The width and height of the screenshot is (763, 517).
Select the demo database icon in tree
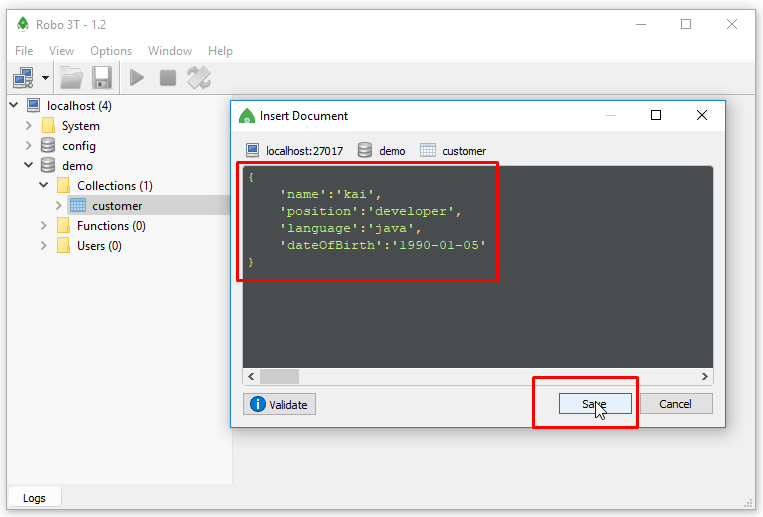[x=48, y=165]
